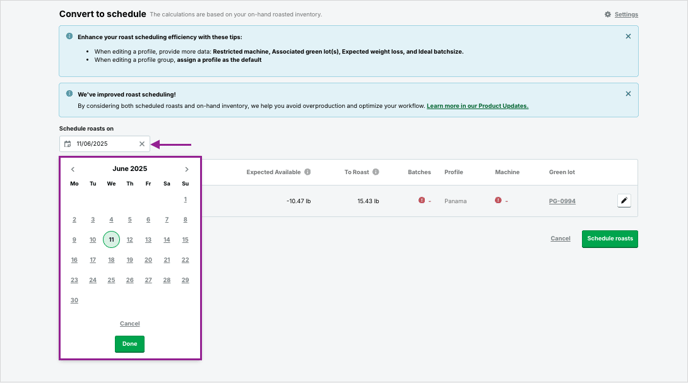Choose June 7 on the calendar
This screenshot has height=383, width=688.
[x=167, y=220]
